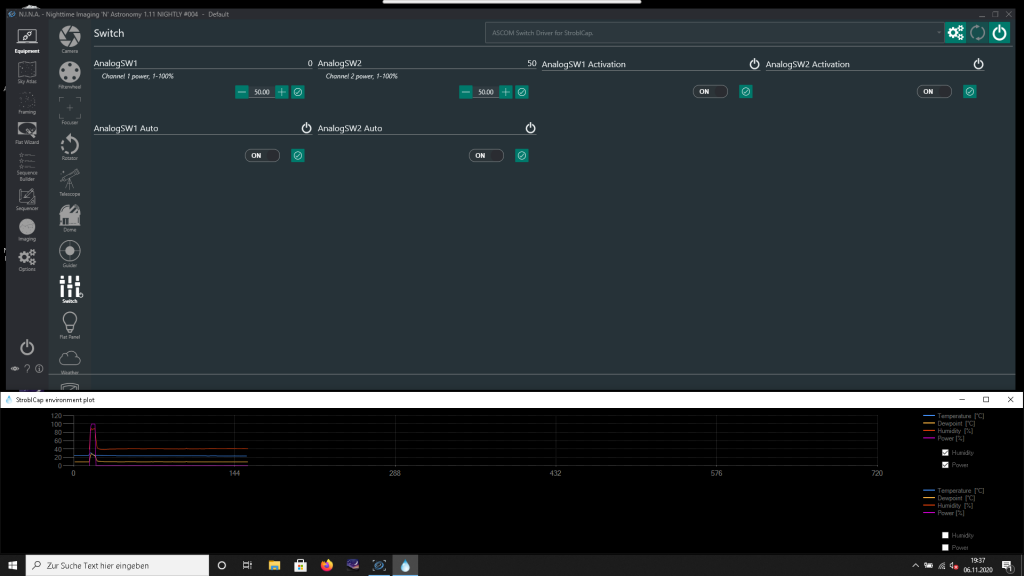Open the Camera equipment tab
The height and width of the screenshot is (576, 1024).
(69, 38)
